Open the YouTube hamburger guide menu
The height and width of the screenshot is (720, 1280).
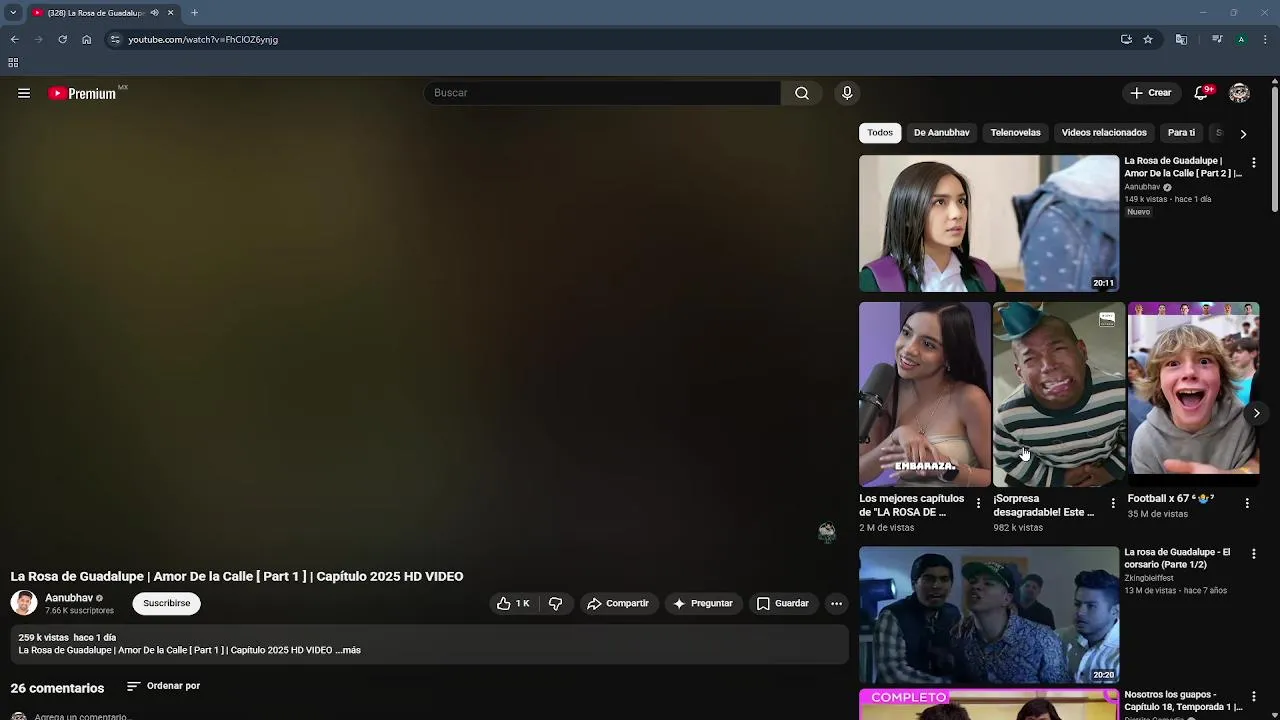click(24, 93)
